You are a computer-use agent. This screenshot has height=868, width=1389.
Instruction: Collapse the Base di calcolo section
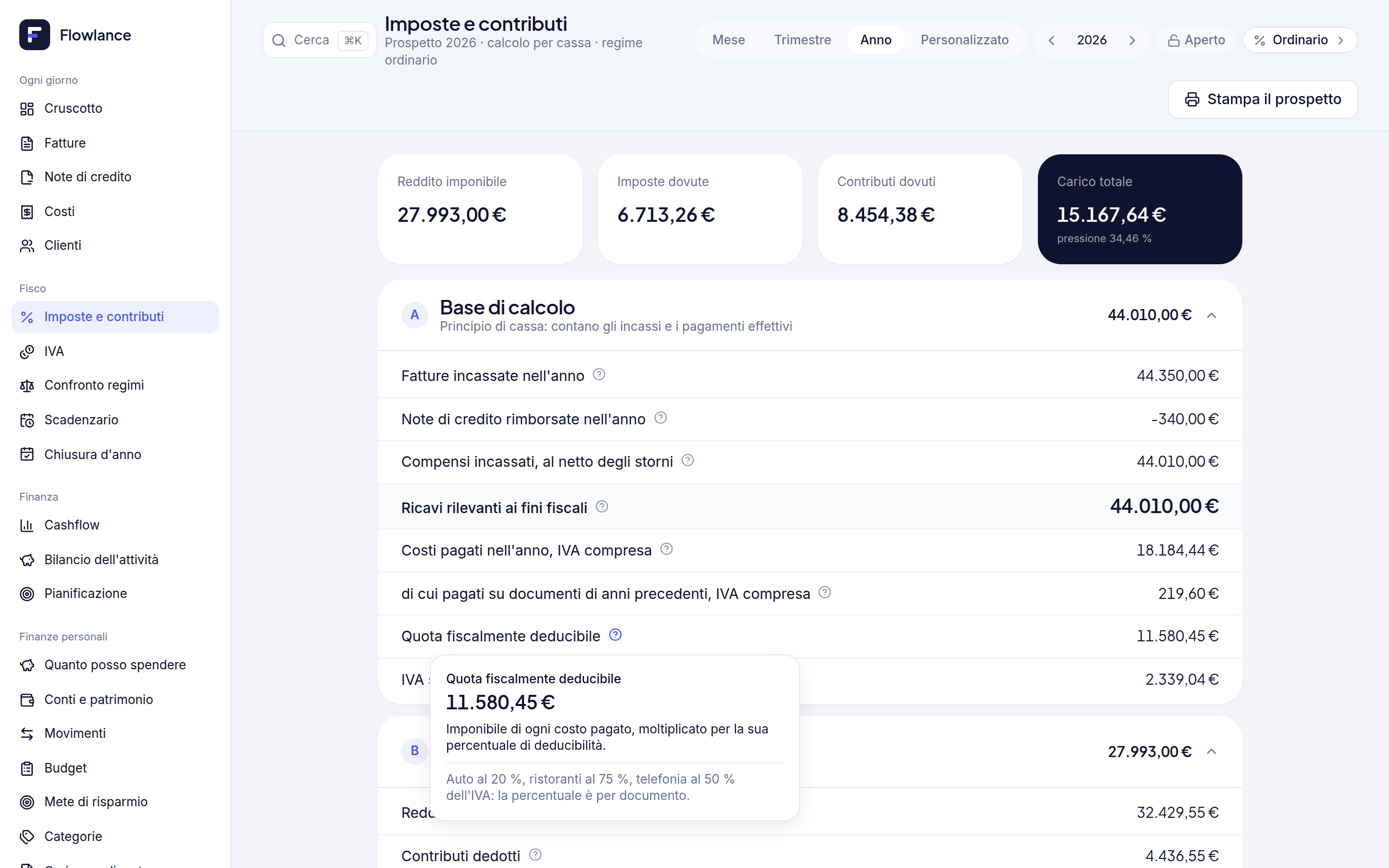[x=1212, y=315]
